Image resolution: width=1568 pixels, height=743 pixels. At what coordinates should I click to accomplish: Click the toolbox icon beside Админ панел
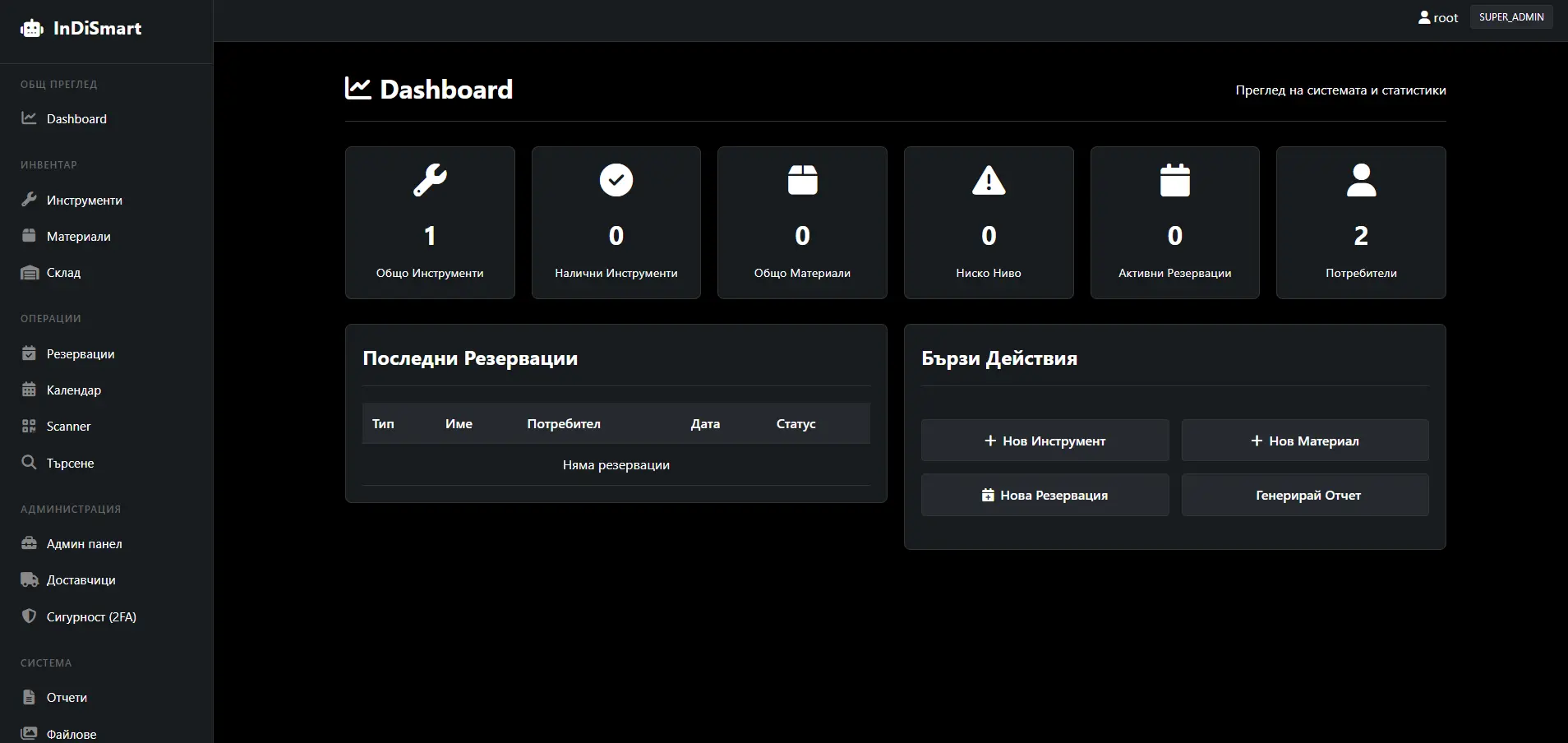point(29,543)
